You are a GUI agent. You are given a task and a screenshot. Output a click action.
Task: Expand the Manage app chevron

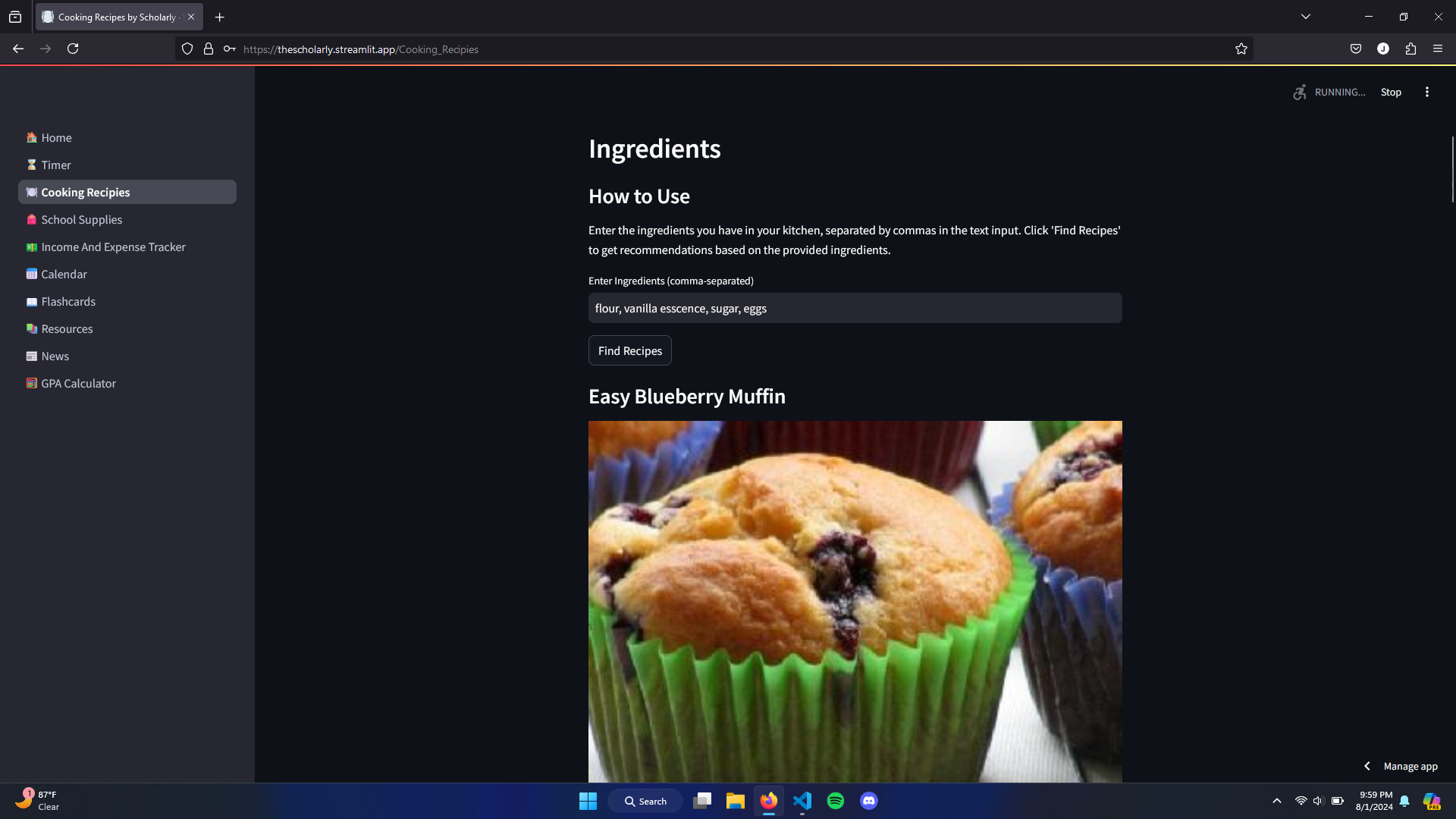click(1367, 767)
